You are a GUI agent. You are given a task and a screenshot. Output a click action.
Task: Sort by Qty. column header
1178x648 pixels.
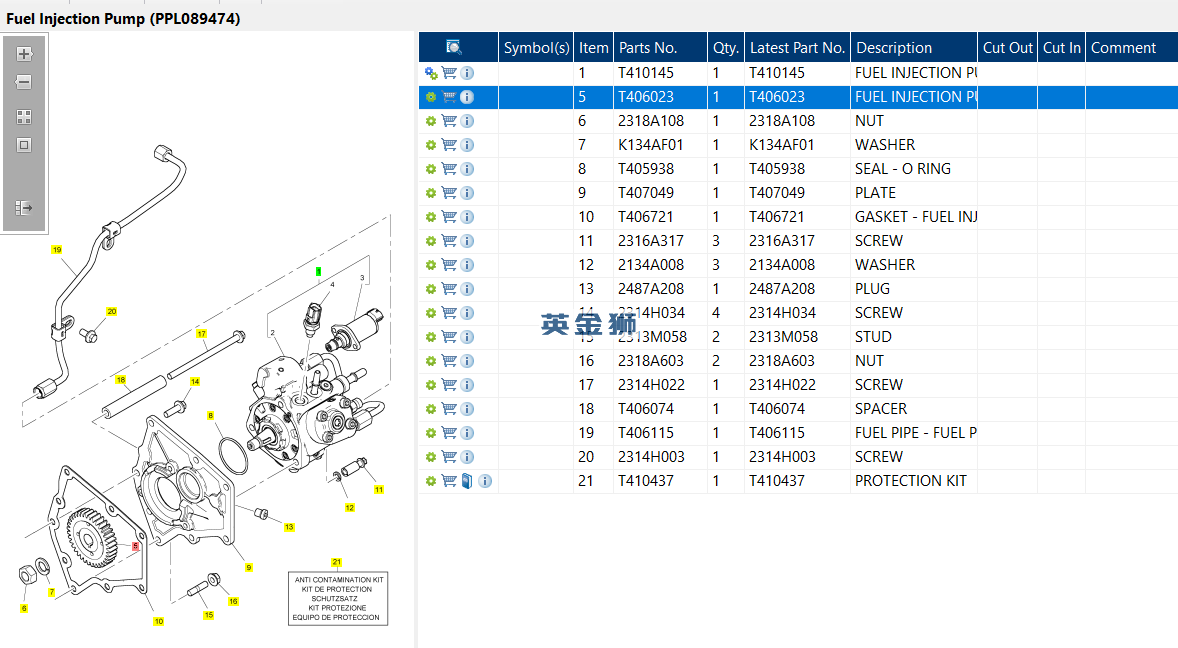[726, 47]
